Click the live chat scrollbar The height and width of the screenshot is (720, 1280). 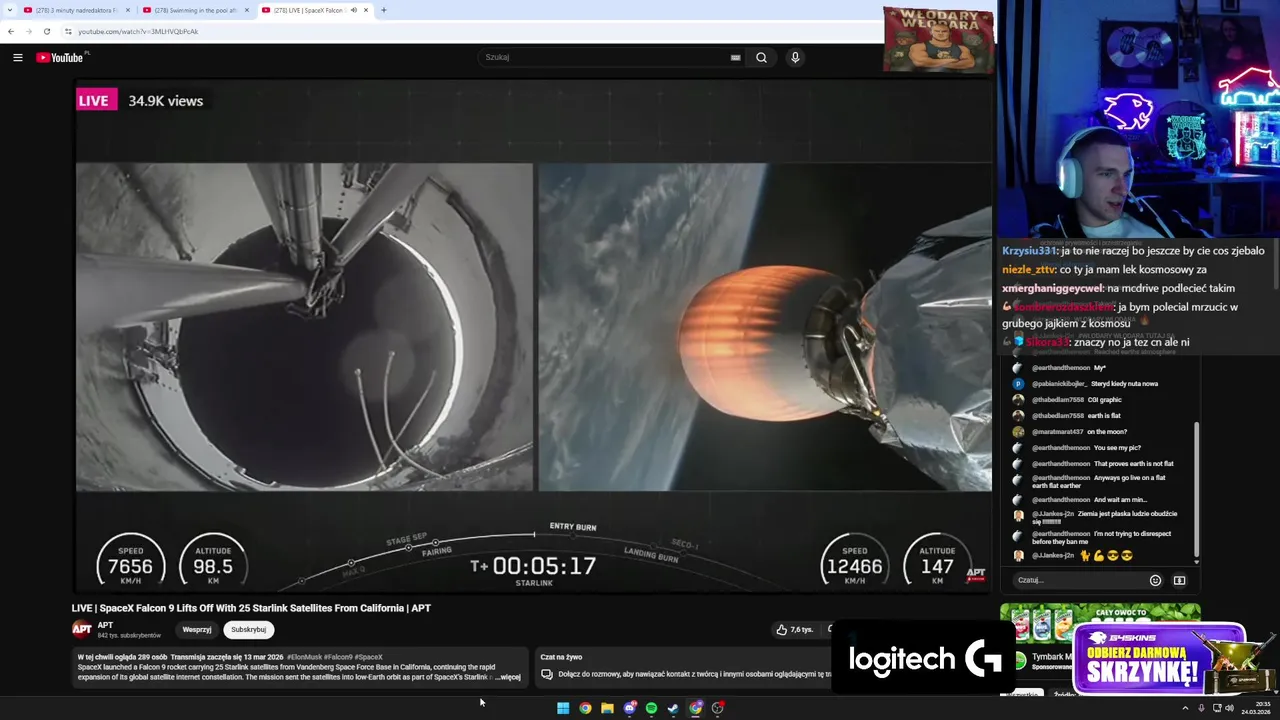(x=1196, y=490)
